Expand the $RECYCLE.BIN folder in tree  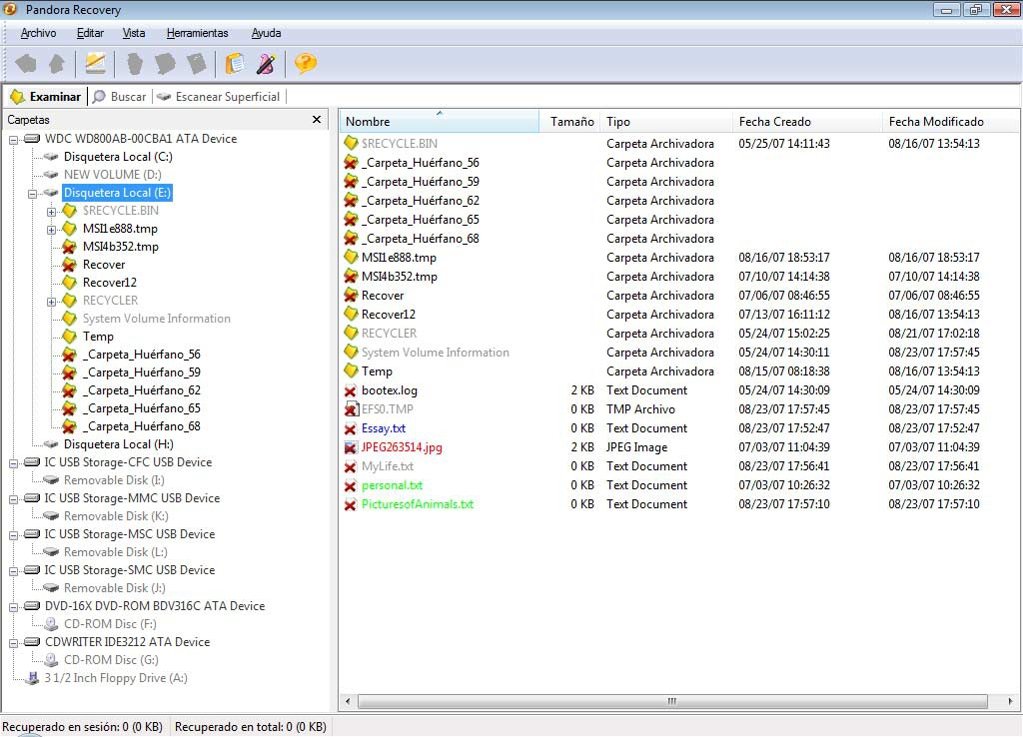pos(51,211)
